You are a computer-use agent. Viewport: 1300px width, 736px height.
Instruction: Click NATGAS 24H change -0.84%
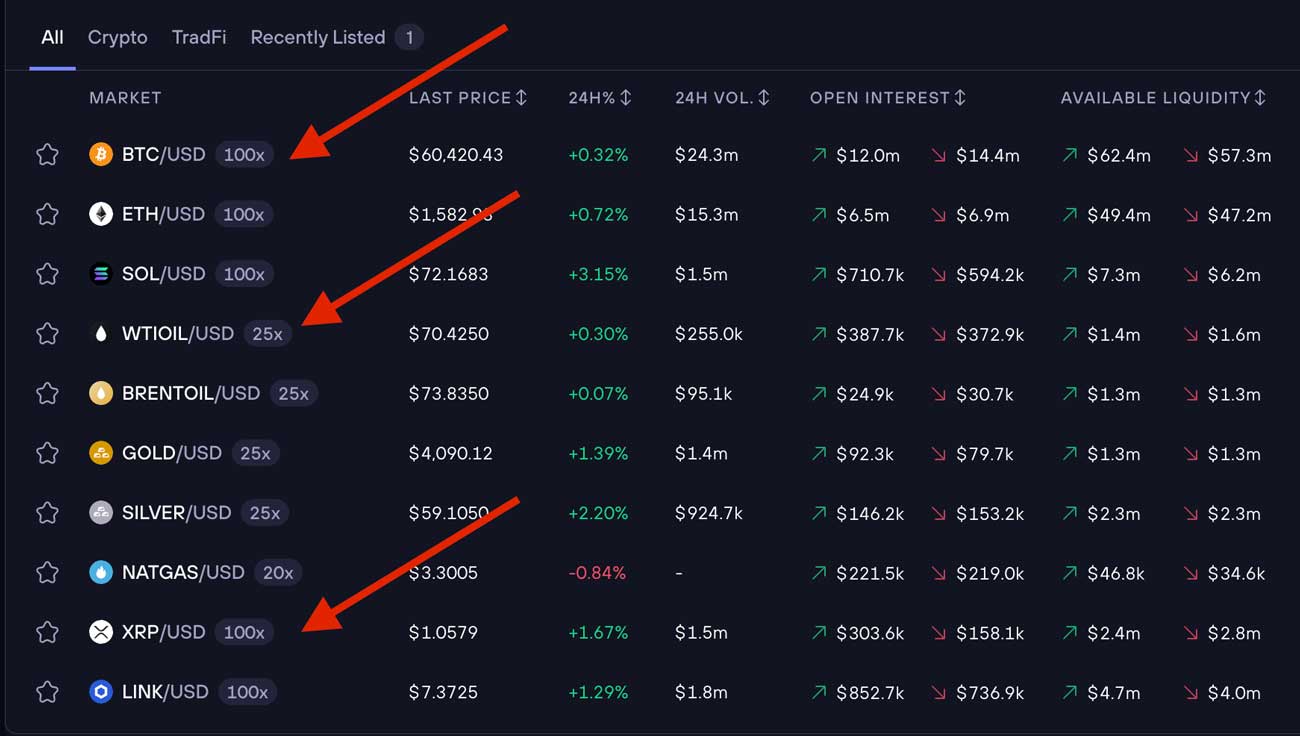click(597, 573)
